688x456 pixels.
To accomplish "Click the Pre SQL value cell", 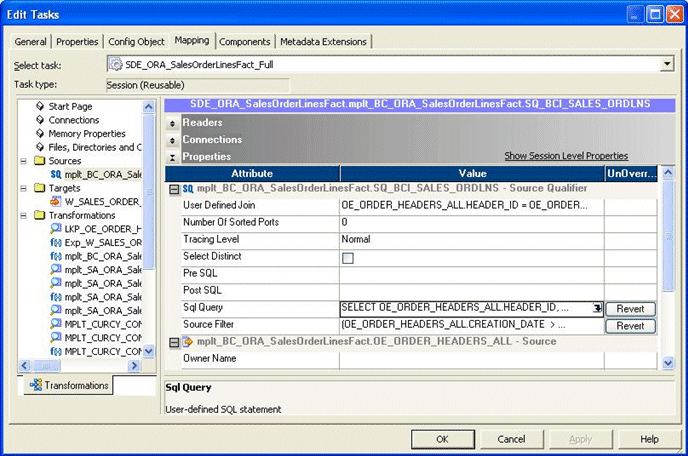I will tap(472, 275).
